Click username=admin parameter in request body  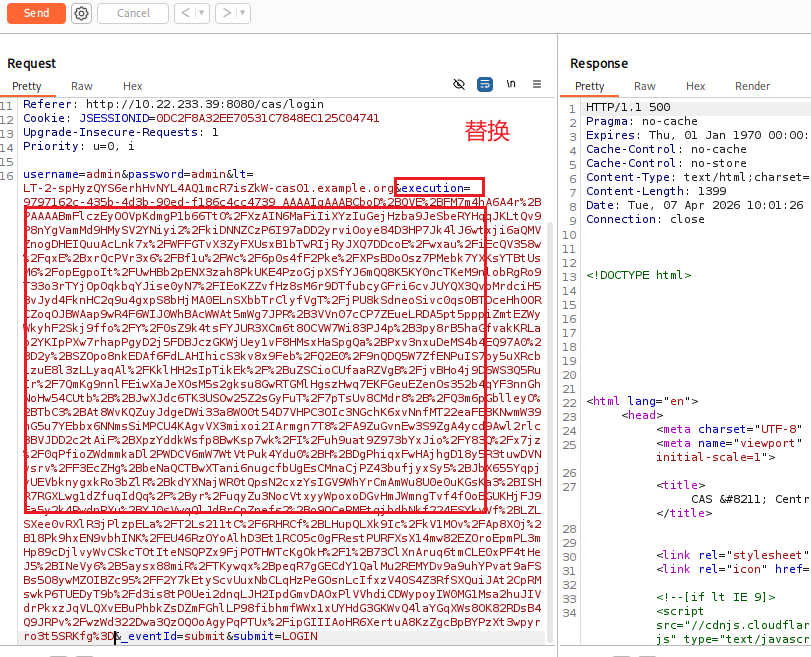[x=72, y=174]
